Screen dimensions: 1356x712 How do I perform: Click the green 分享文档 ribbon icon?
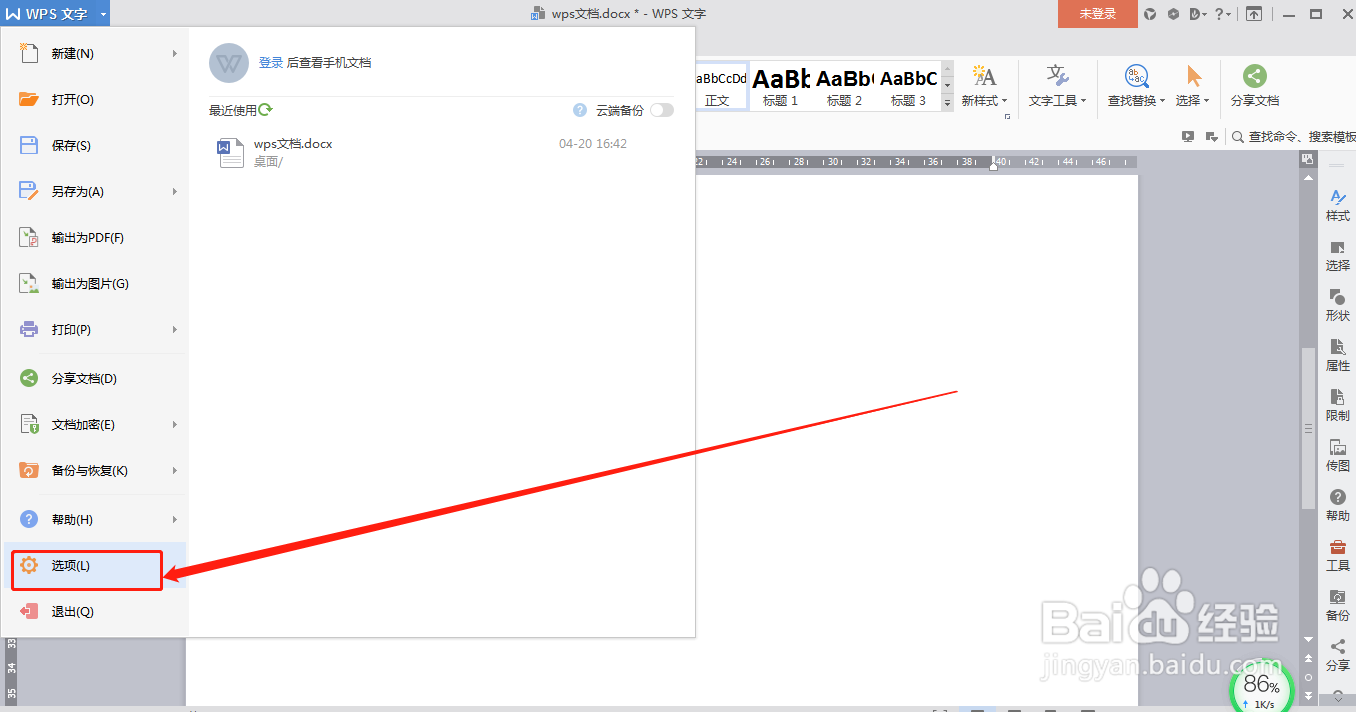[x=1254, y=76]
